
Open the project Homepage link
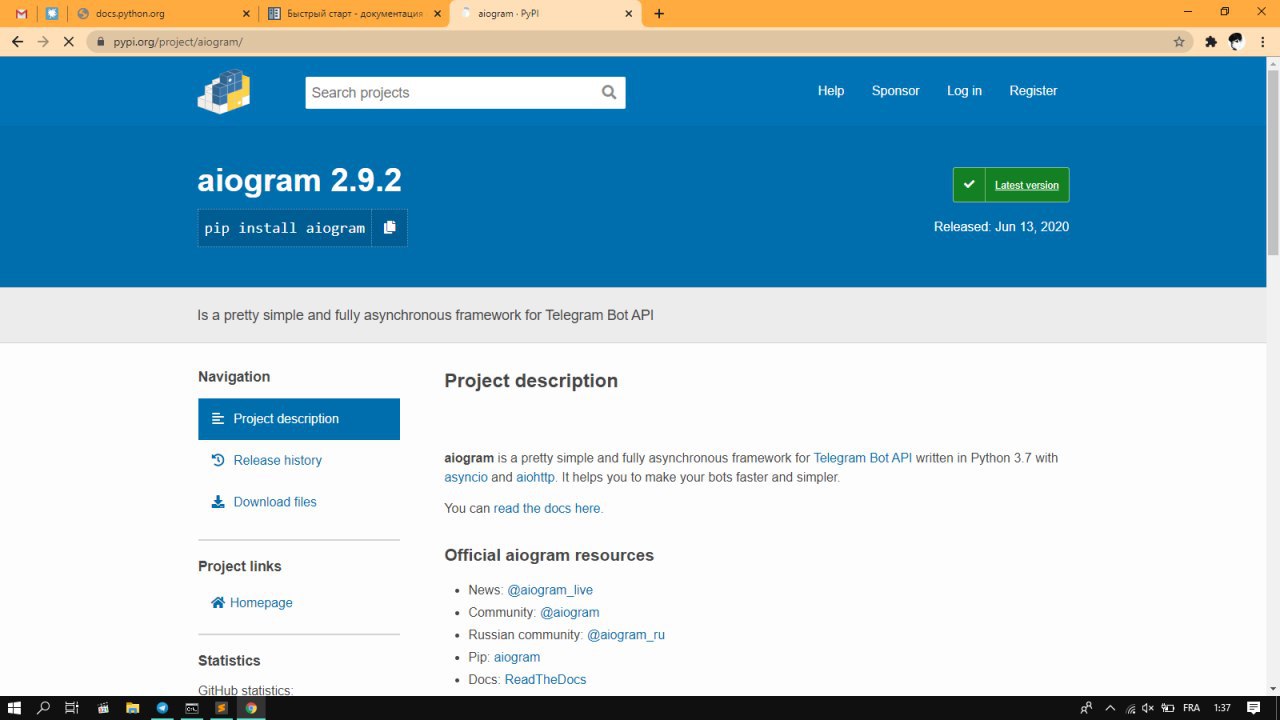click(252, 603)
